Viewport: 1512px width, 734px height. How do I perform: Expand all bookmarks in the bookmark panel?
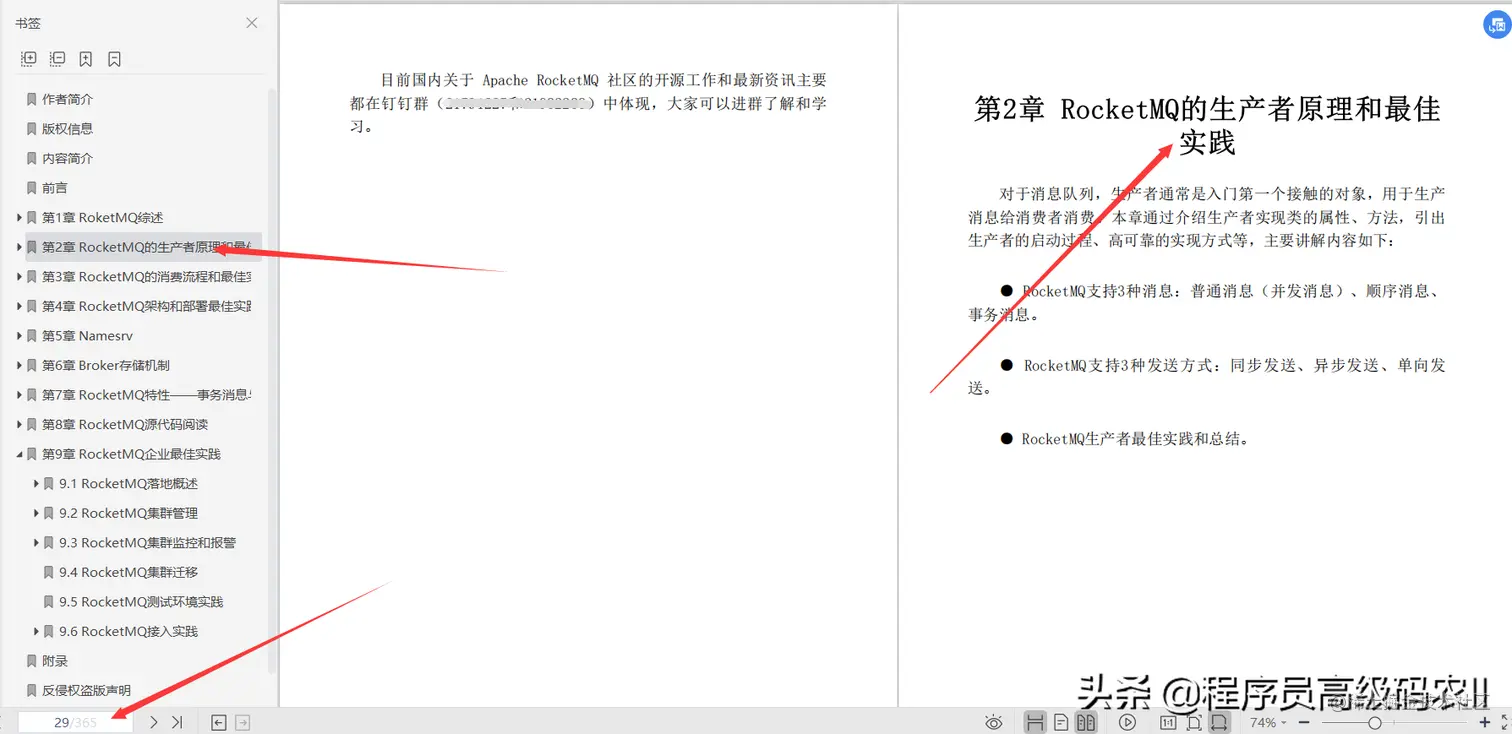point(28,58)
